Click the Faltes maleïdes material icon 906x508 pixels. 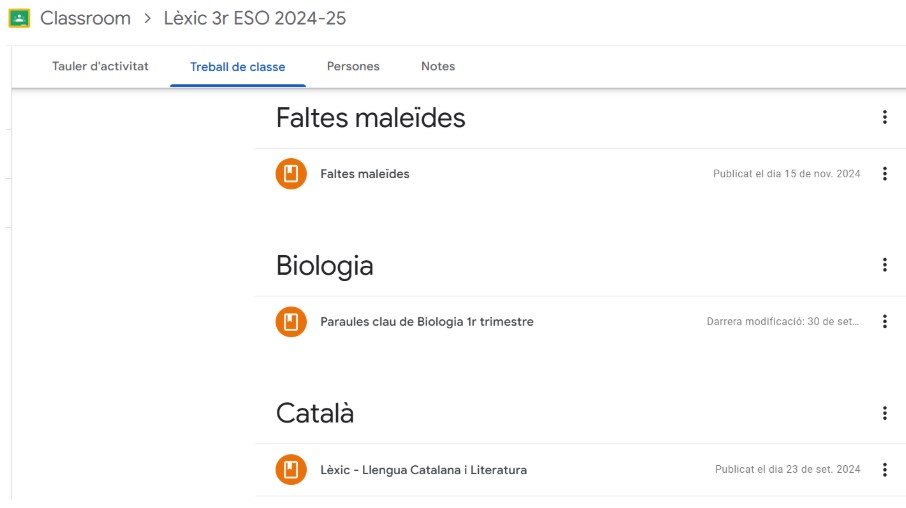tap(291, 174)
